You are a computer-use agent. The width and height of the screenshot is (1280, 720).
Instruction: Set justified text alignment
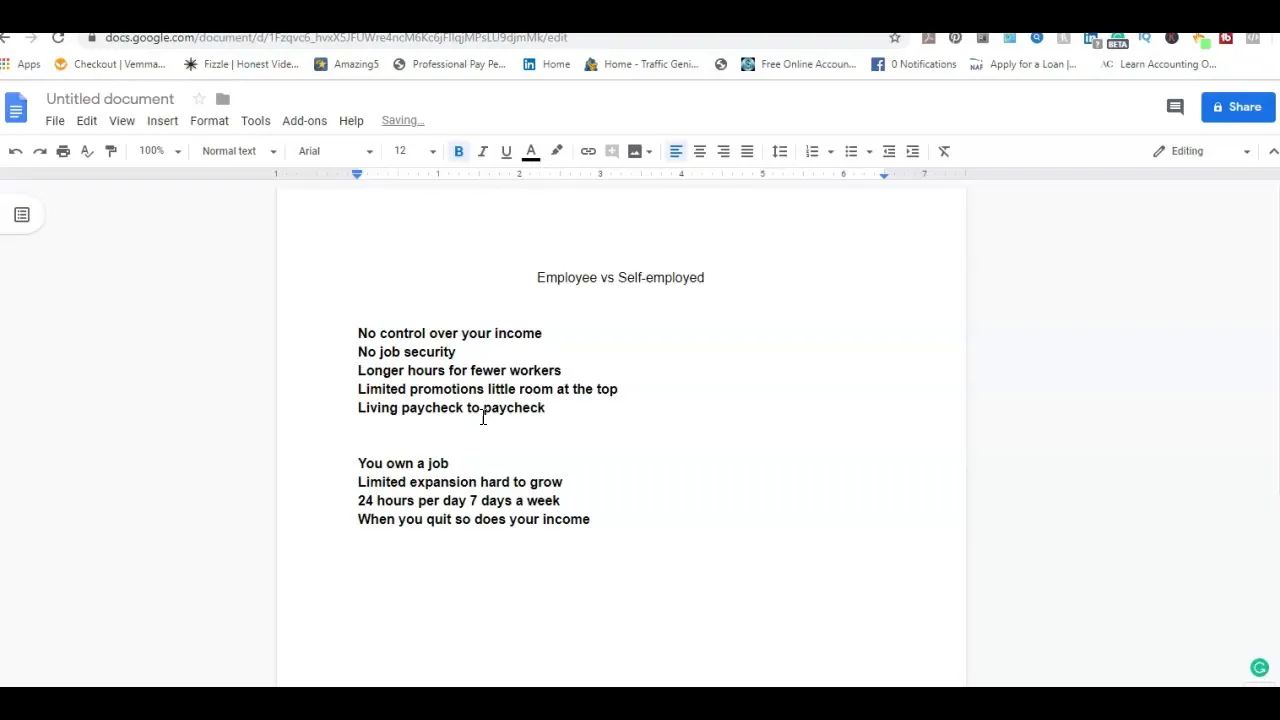747,151
